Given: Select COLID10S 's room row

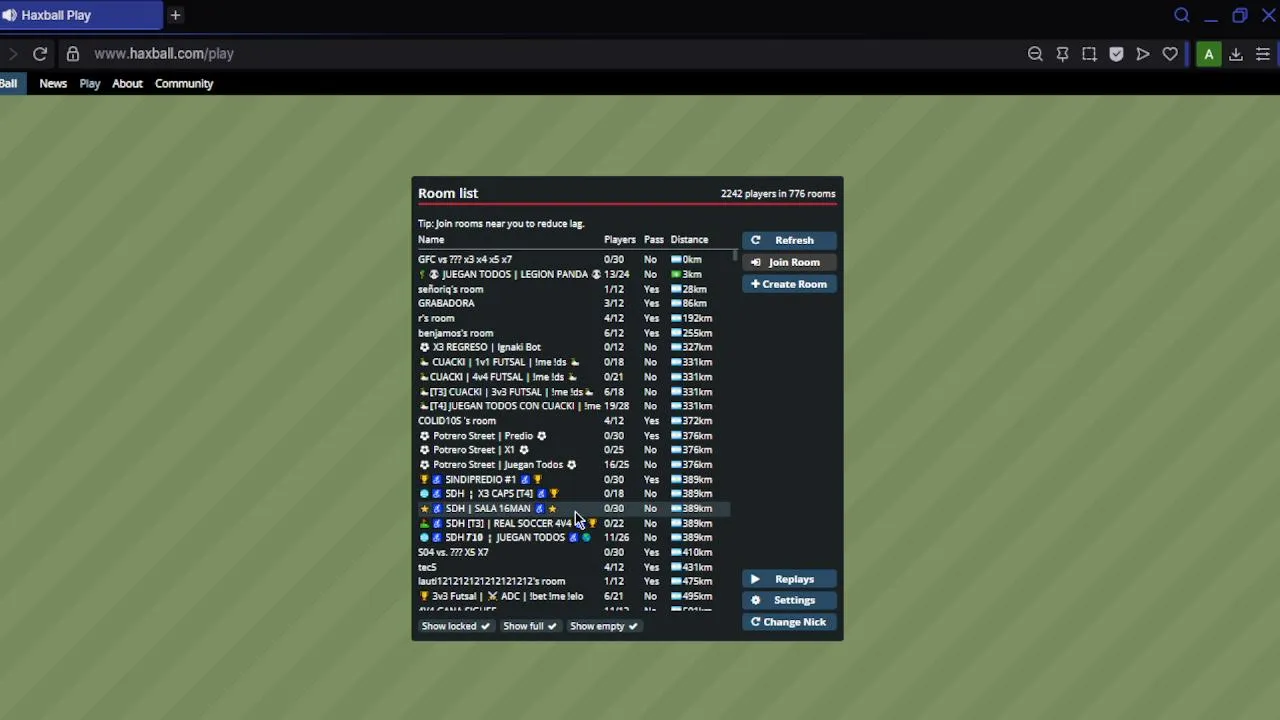Looking at the screenshot, I should pyautogui.click(x=574, y=421).
